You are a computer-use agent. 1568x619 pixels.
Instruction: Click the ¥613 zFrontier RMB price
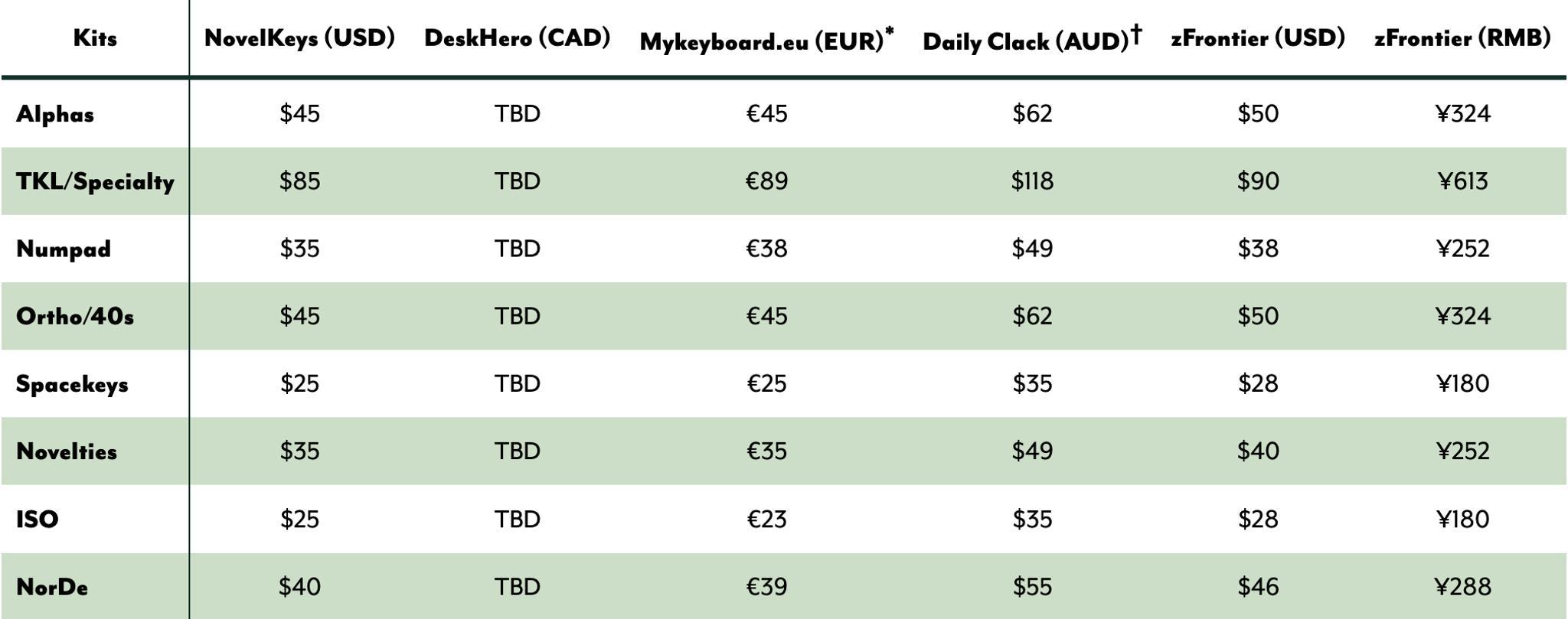[x=1462, y=181]
